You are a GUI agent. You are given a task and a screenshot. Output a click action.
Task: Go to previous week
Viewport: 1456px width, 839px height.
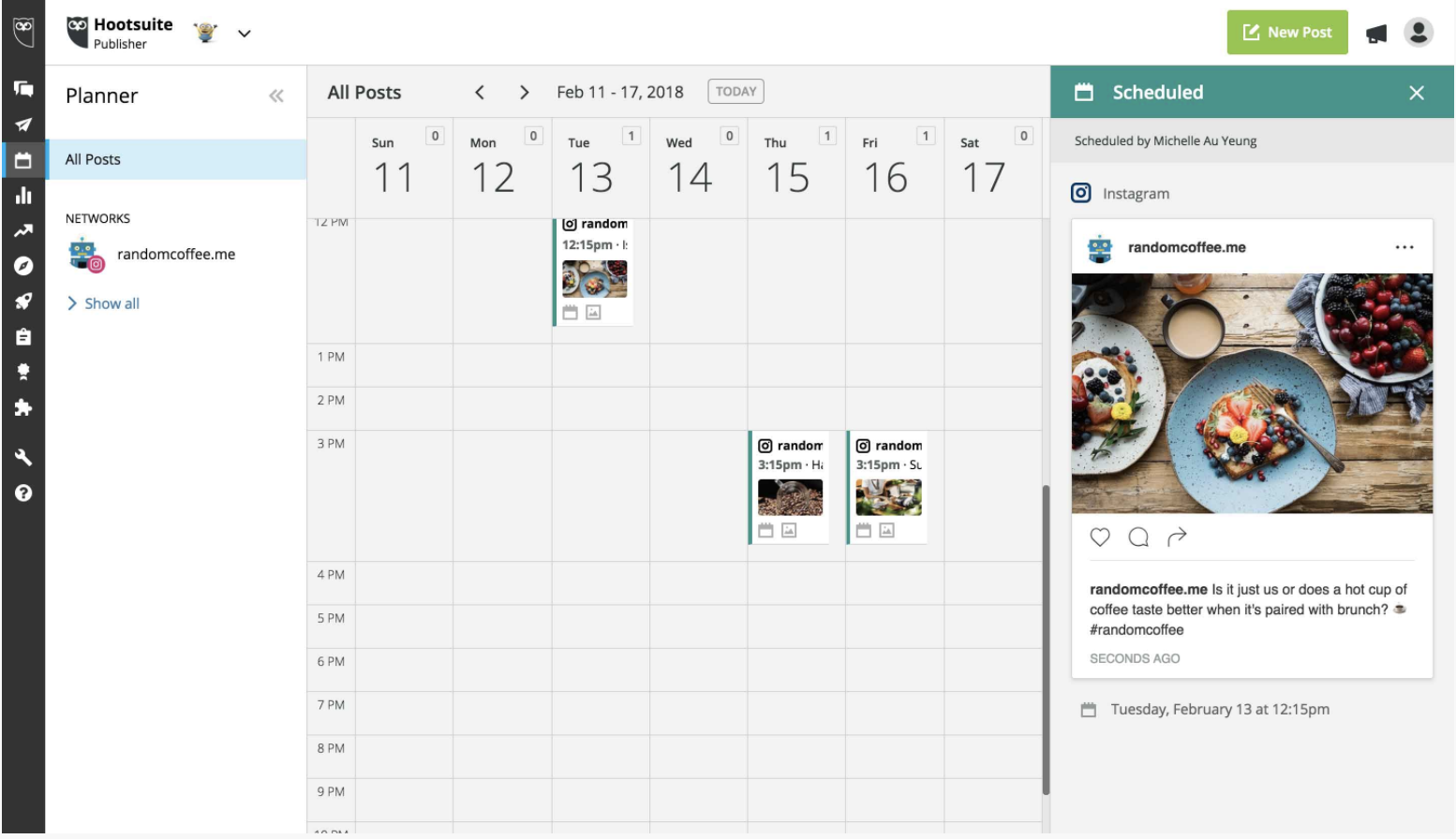click(480, 92)
